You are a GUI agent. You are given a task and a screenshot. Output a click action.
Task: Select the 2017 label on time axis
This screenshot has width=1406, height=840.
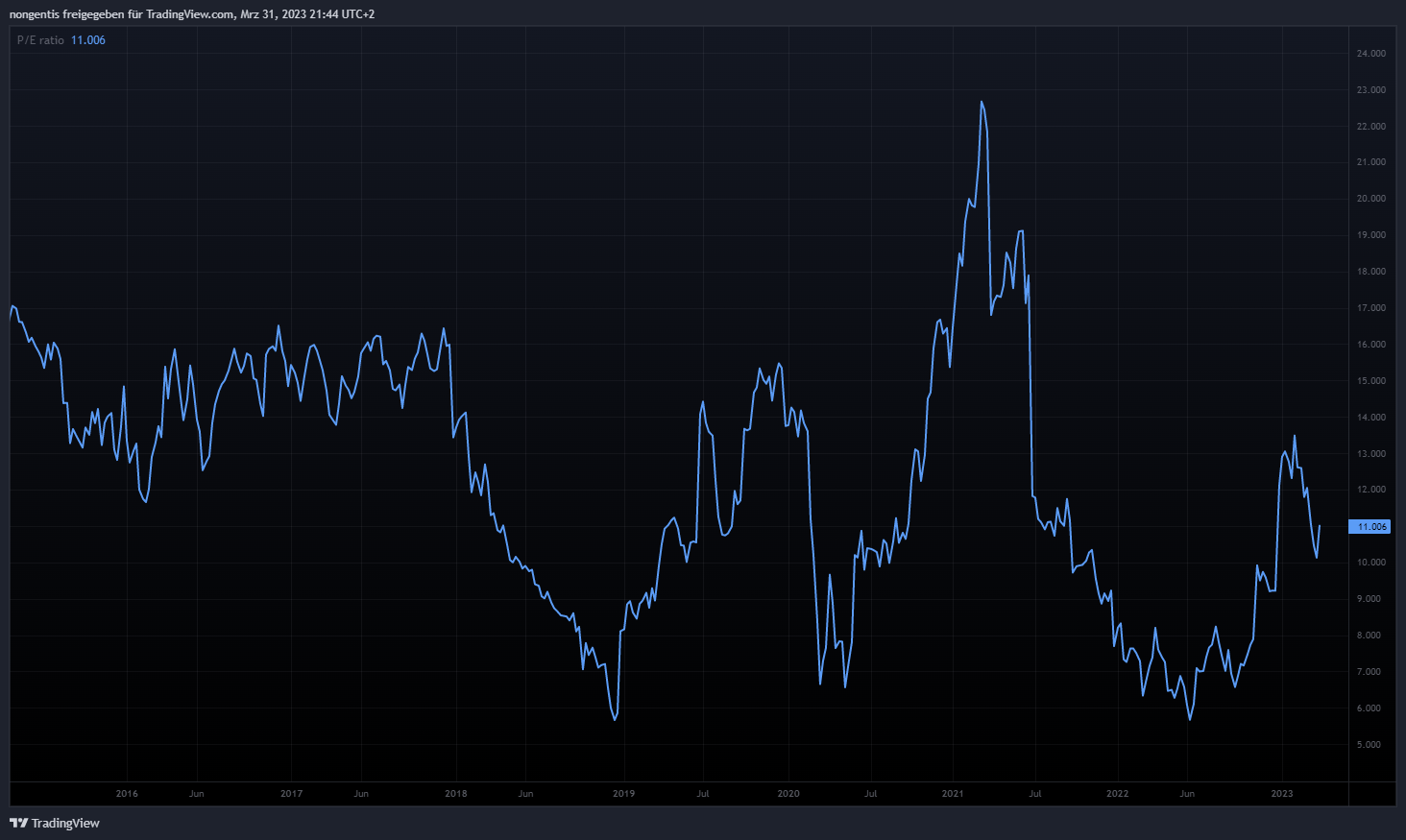(x=291, y=794)
